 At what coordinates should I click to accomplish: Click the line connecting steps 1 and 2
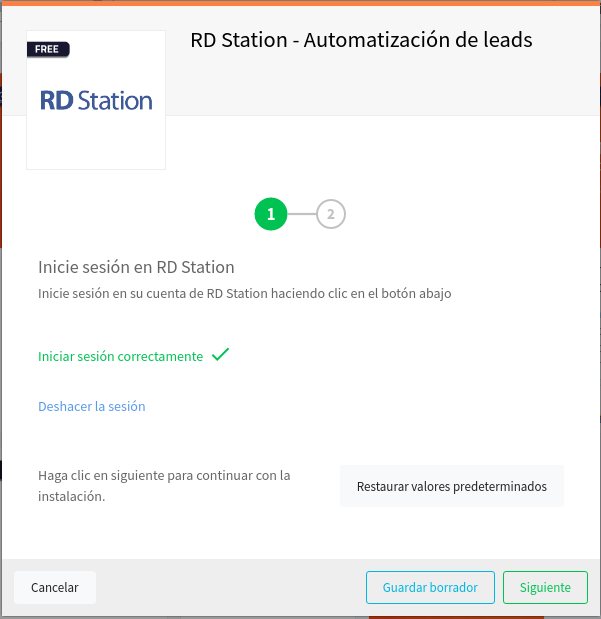coord(302,214)
